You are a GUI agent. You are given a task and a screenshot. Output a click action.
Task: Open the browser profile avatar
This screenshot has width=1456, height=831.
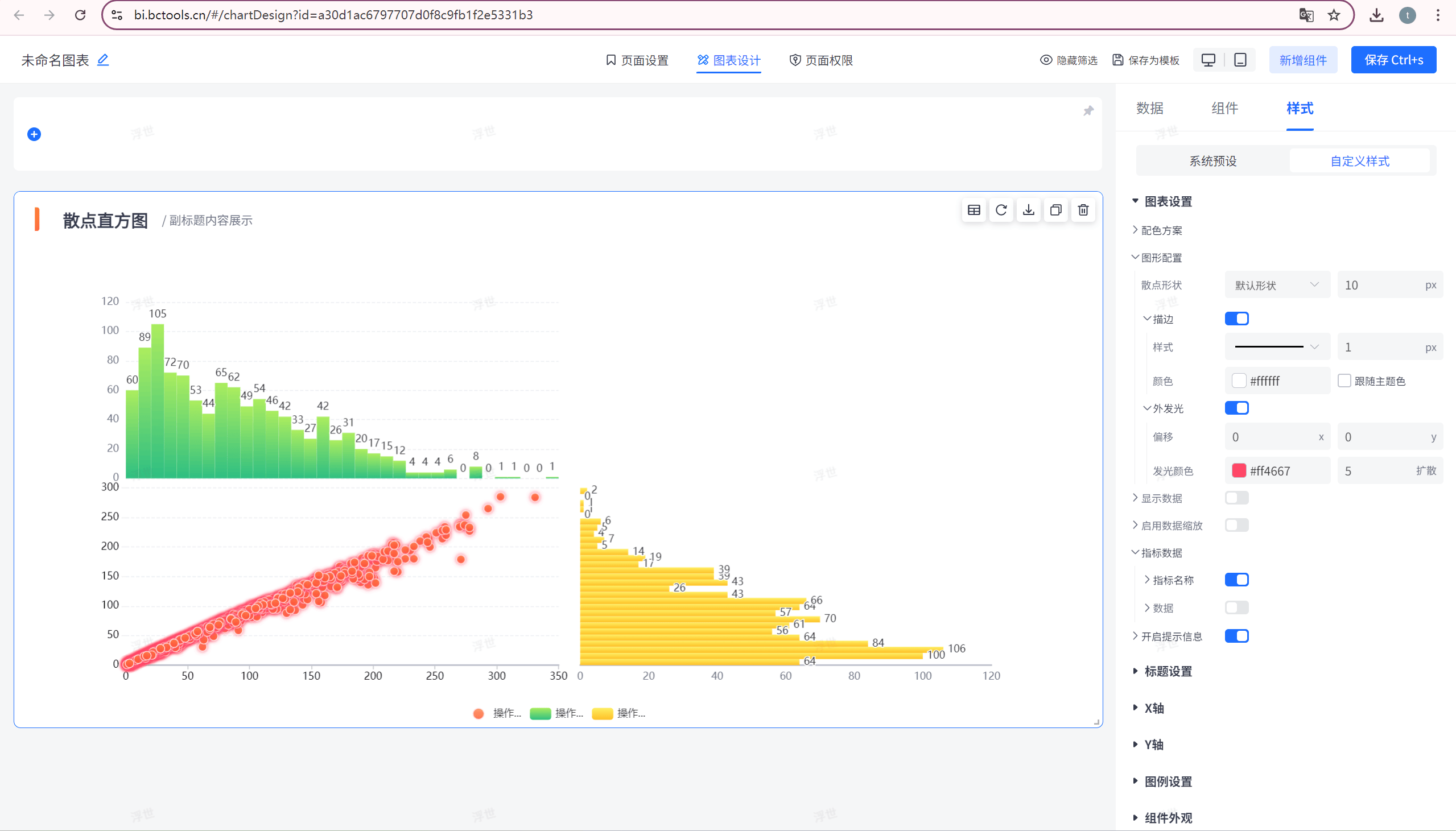[1408, 15]
